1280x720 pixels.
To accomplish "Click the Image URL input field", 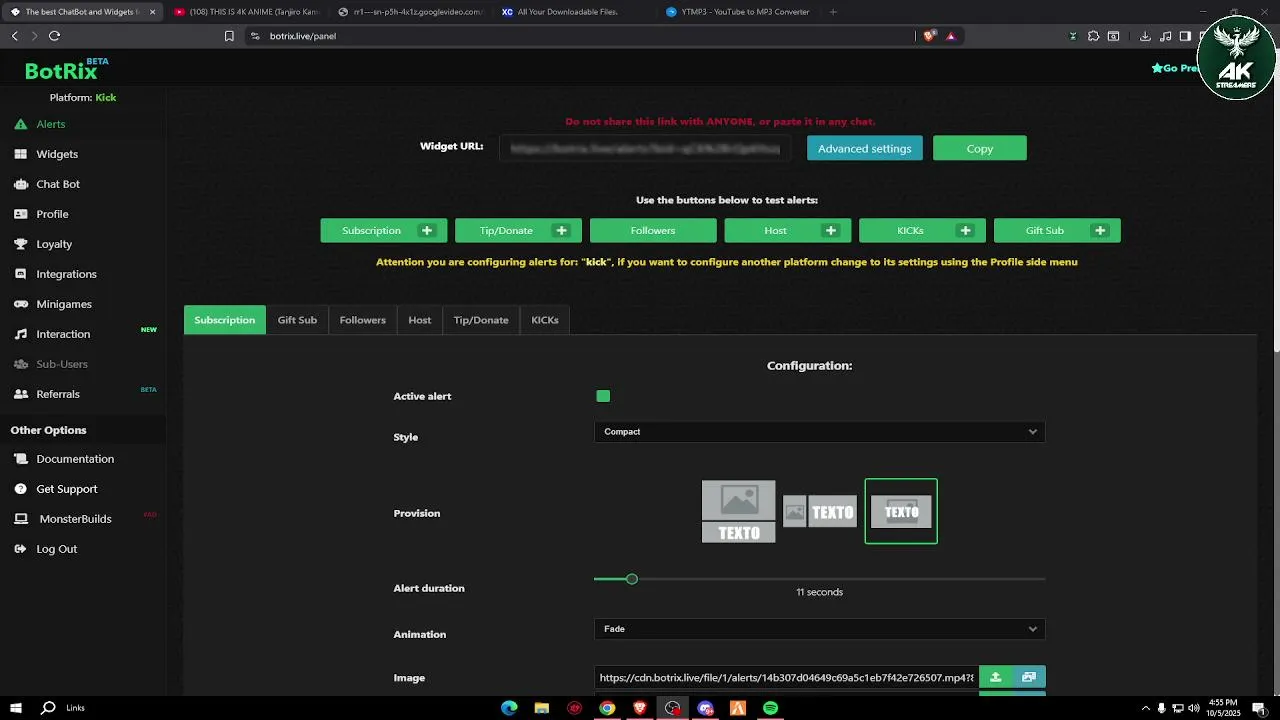I will [x=786, y=677].
